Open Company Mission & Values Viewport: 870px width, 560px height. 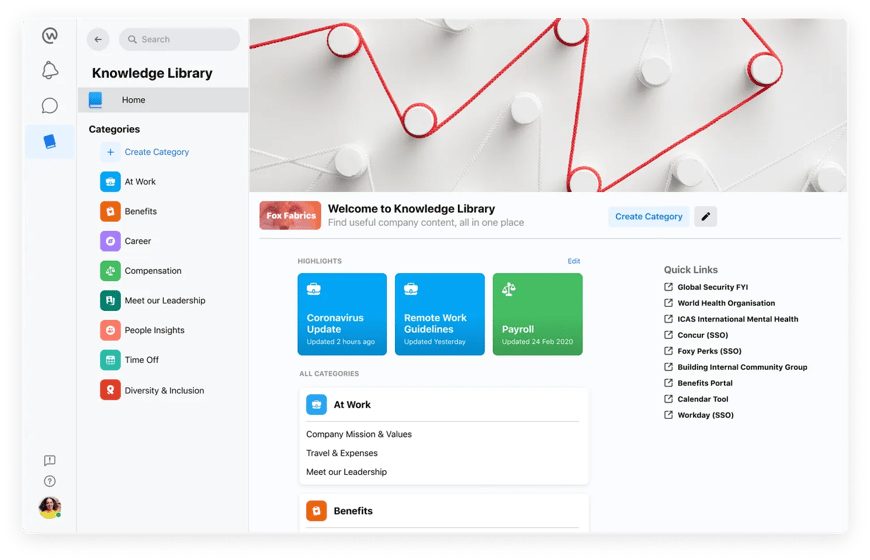pyautogui.click(x=359, y=434)
